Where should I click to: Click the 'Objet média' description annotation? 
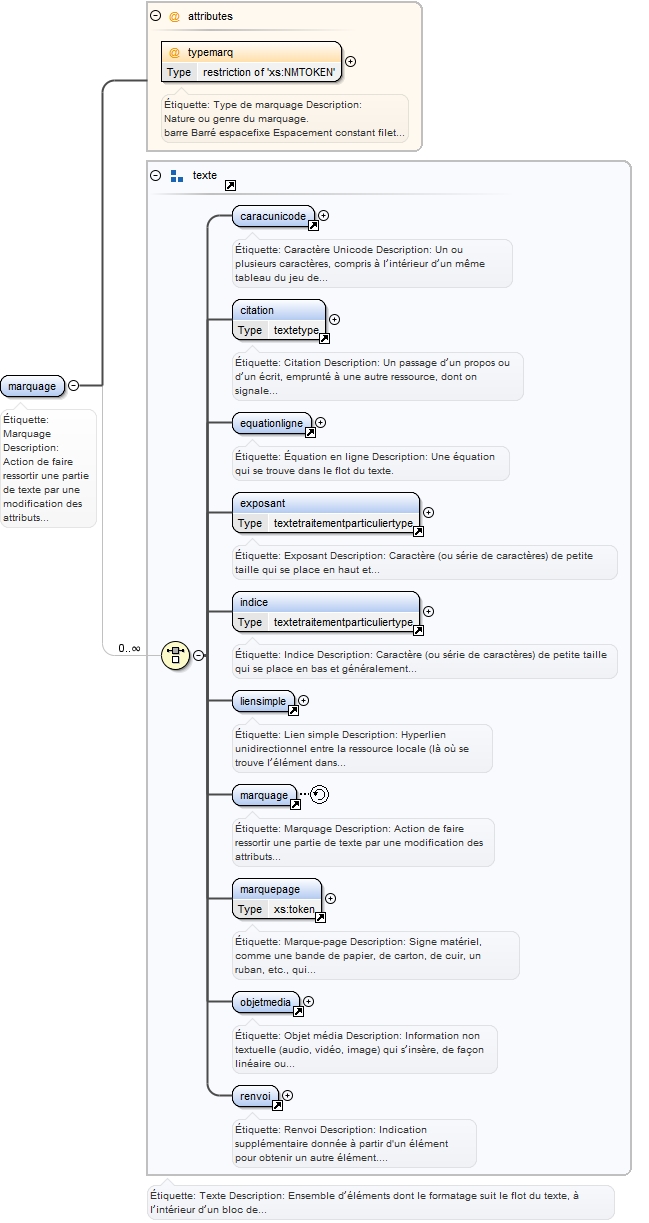pos(364,1049)
